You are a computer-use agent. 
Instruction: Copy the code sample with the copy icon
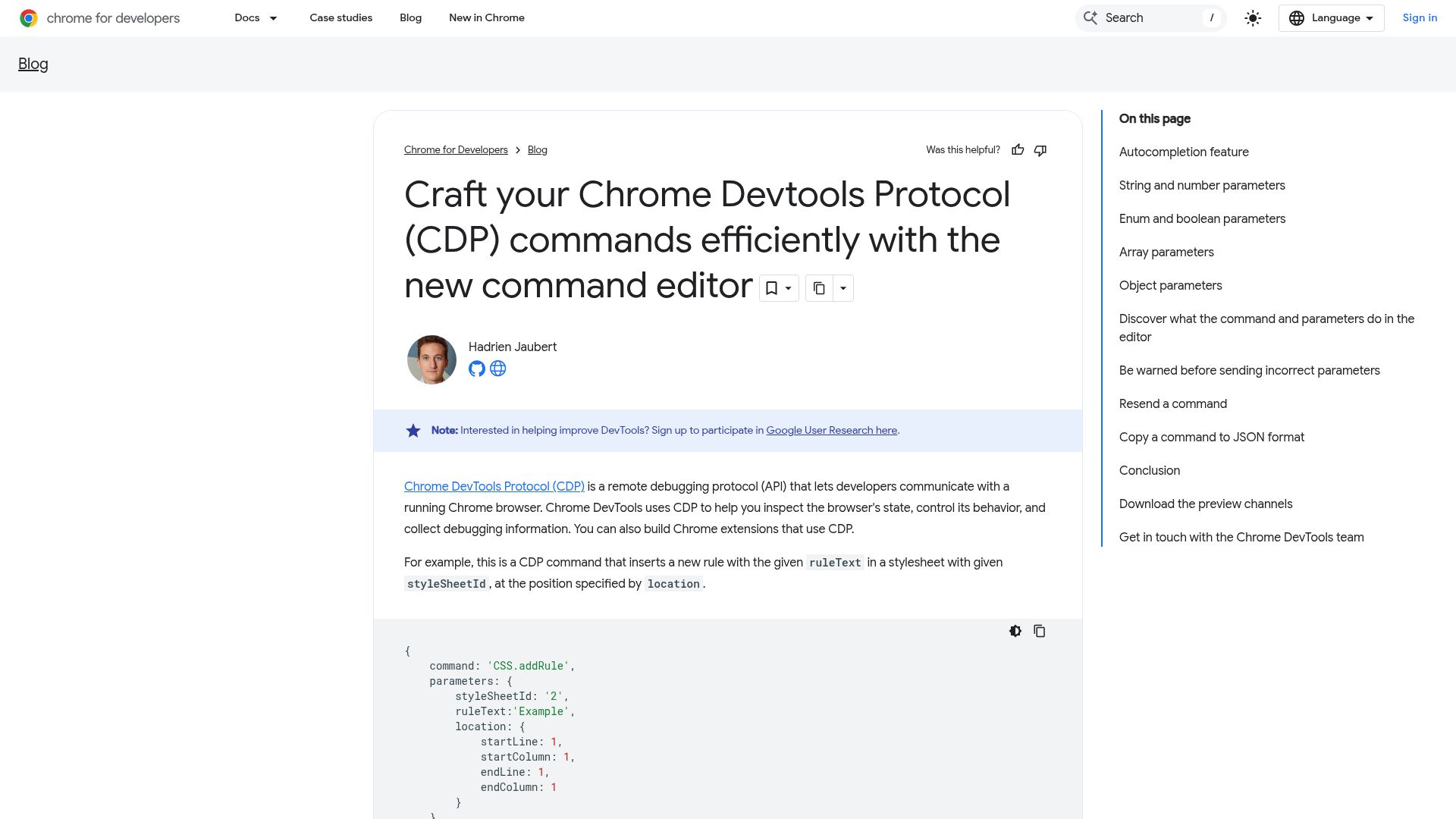tap(1040, 631)
